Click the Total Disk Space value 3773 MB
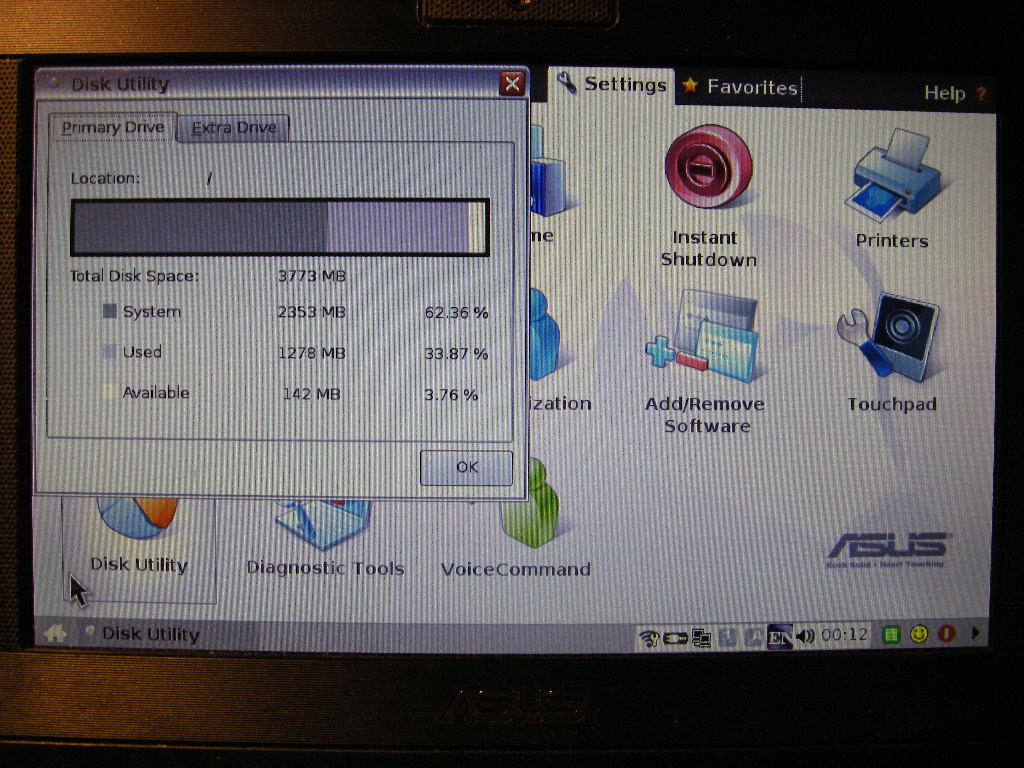Screen dimensions: 1024x768 (312, 276)
